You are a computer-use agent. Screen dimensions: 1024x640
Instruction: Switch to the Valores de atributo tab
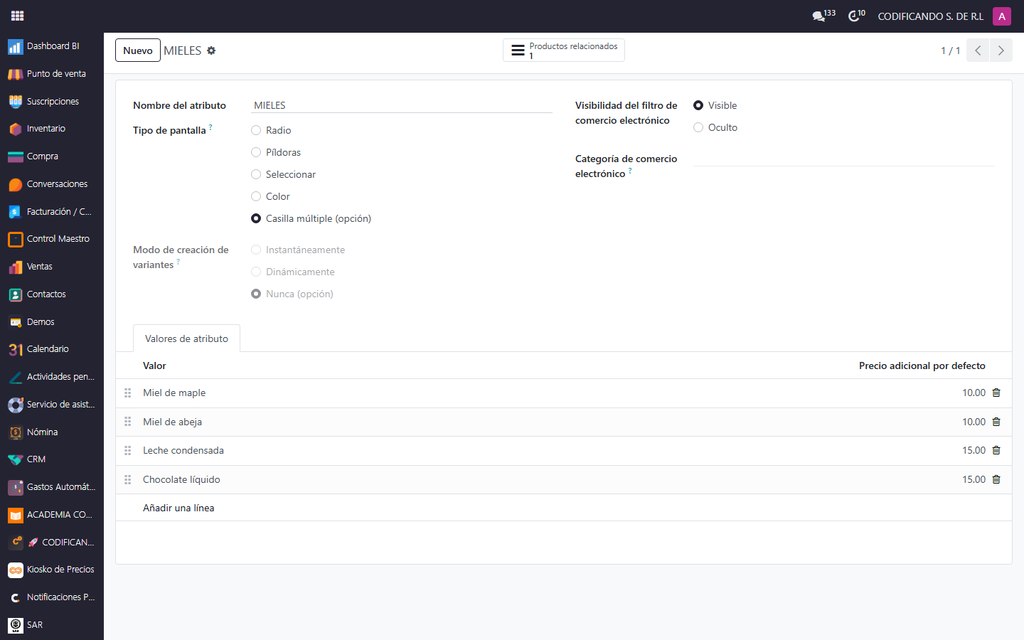point(187,338)
